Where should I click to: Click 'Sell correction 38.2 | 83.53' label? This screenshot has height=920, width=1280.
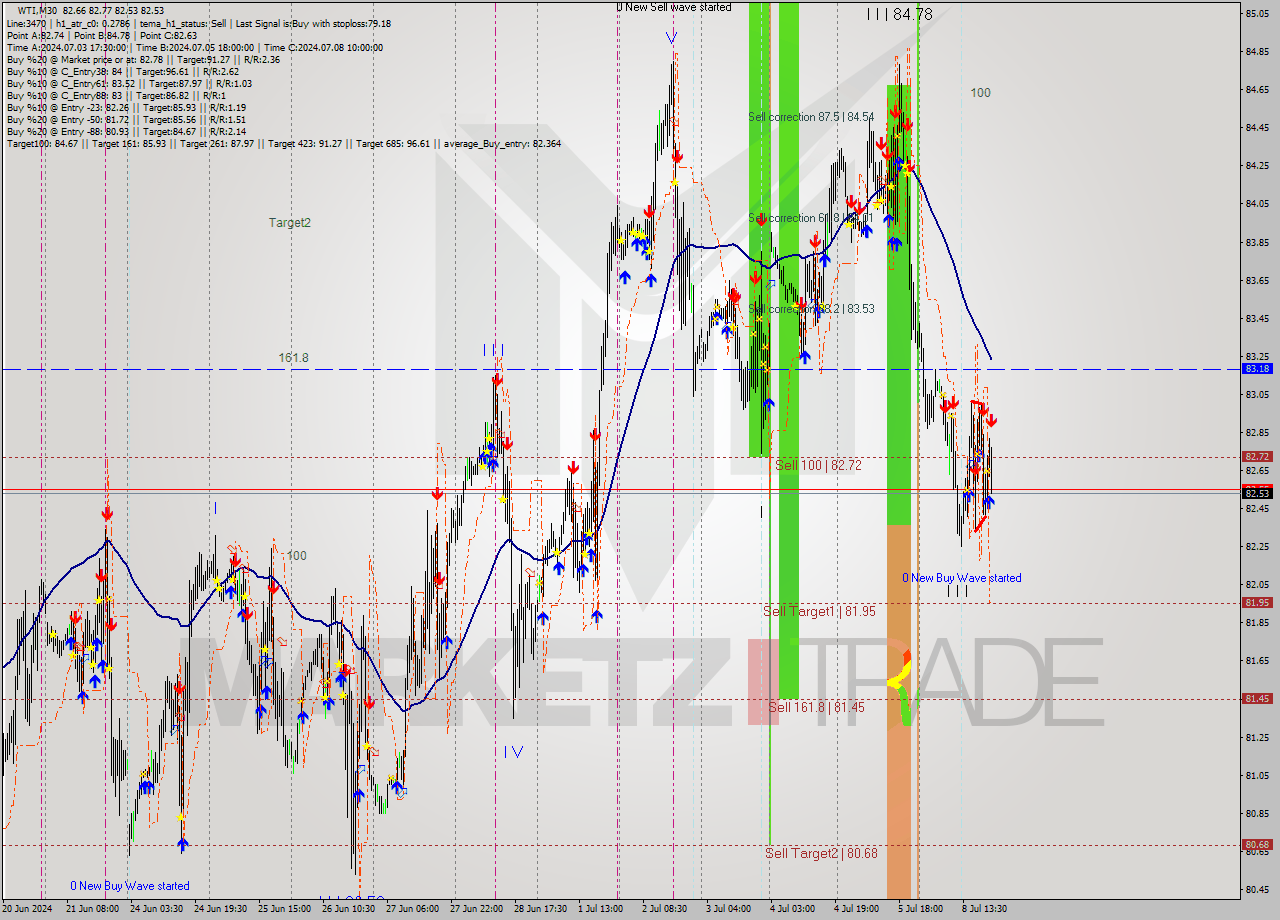point(811,309)
